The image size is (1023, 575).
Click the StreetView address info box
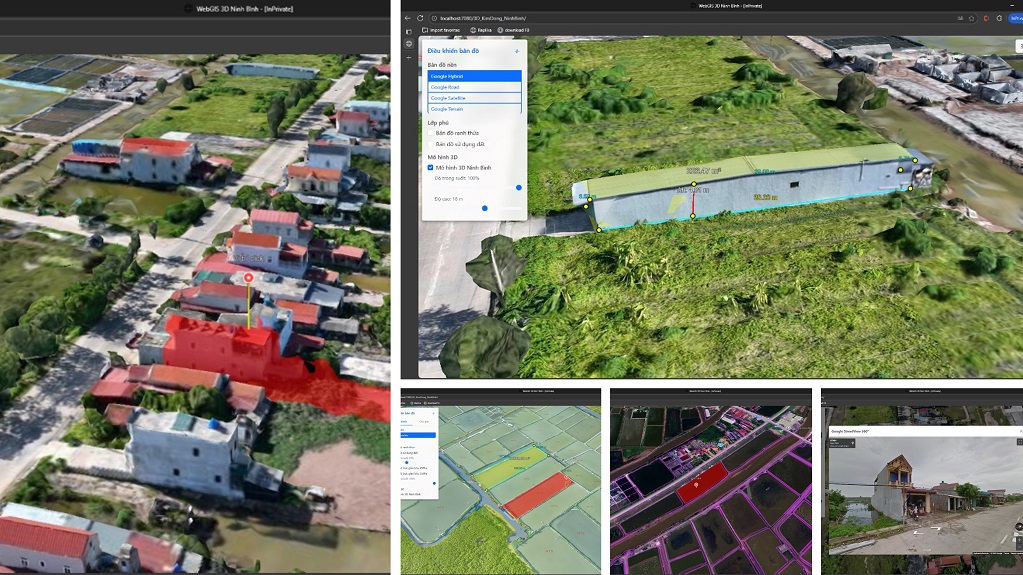point(842,443)
